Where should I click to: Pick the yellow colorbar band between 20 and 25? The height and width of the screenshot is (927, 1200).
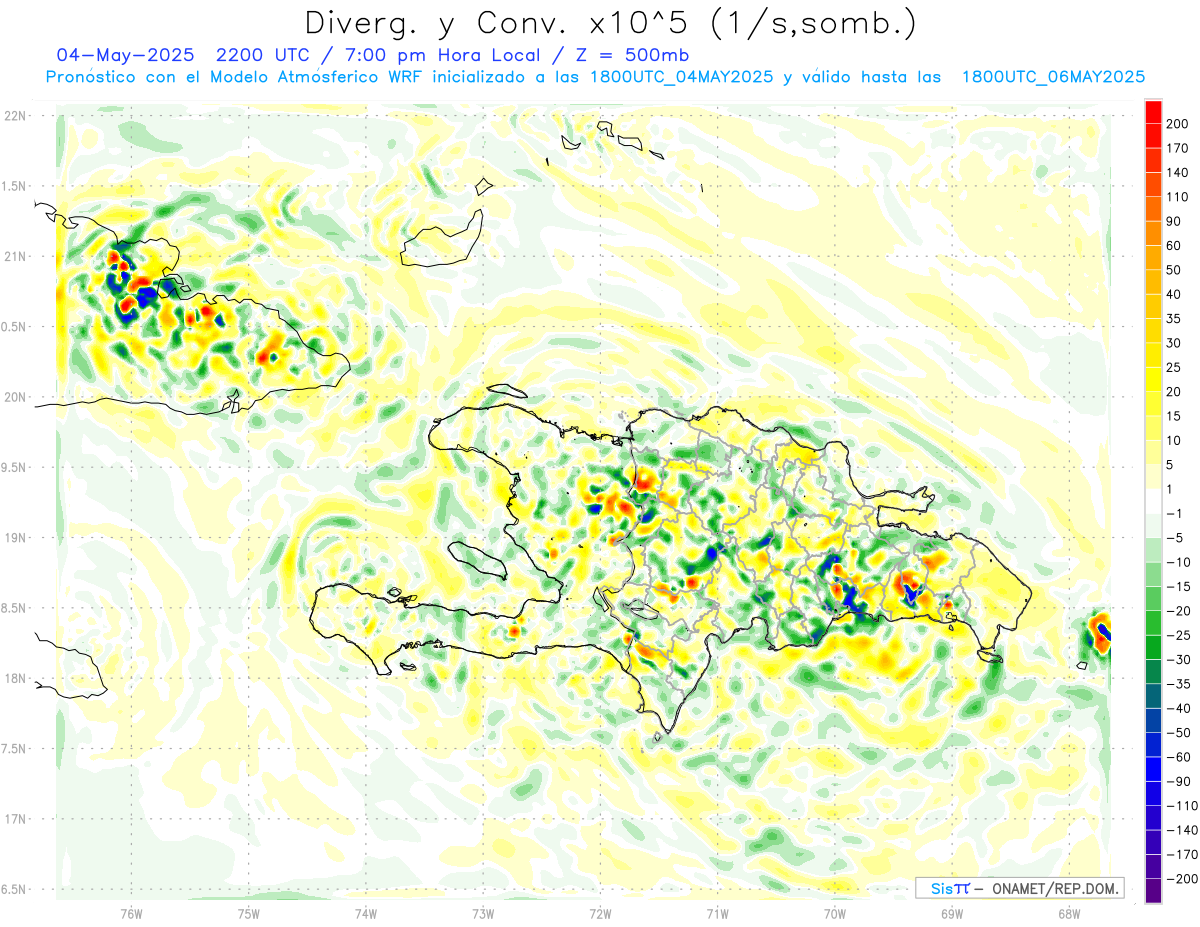click(1154, 380)
